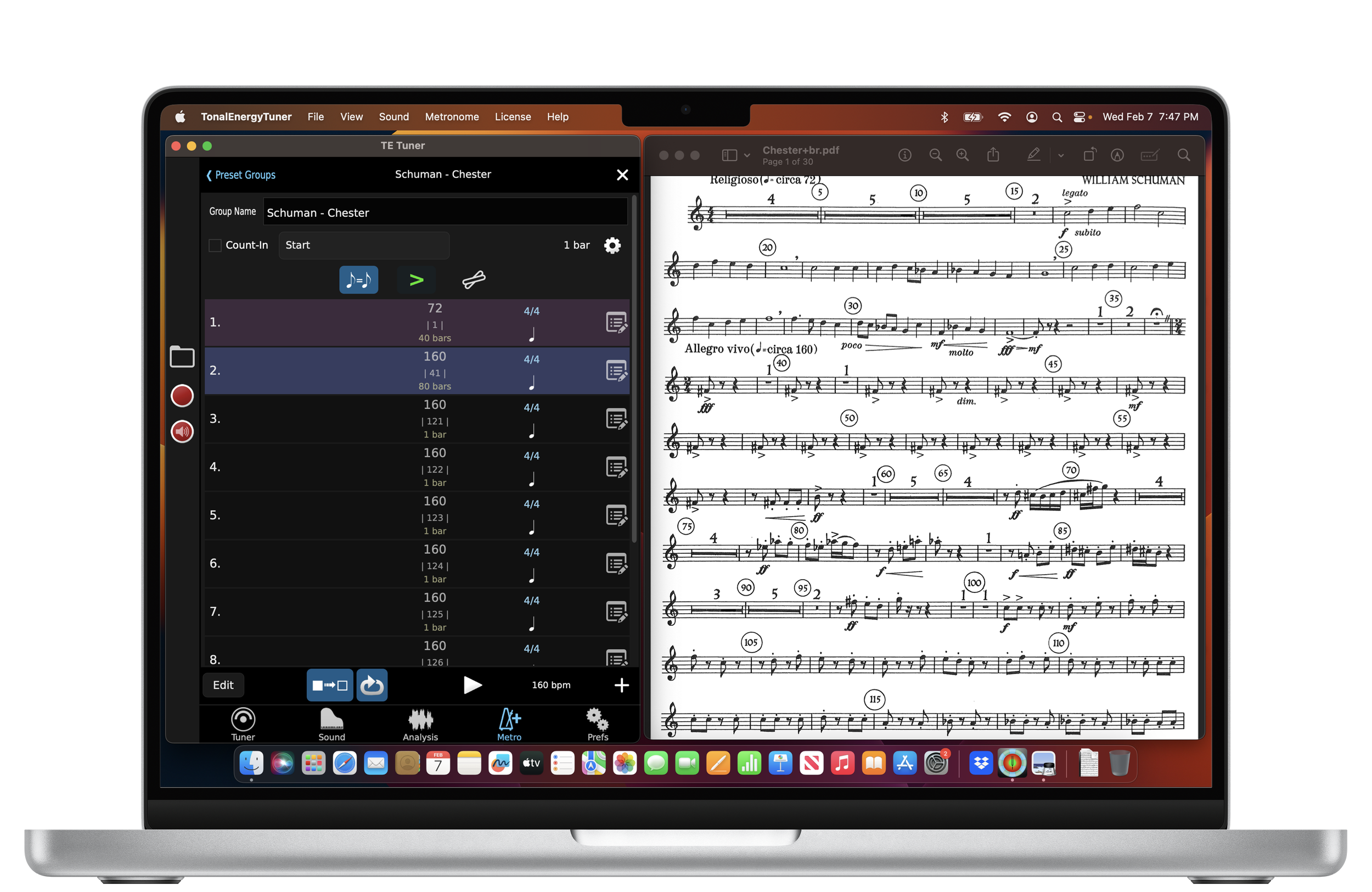1372x892 pixels.
Task: Click the Group Name field
Action: click(445, 213)
